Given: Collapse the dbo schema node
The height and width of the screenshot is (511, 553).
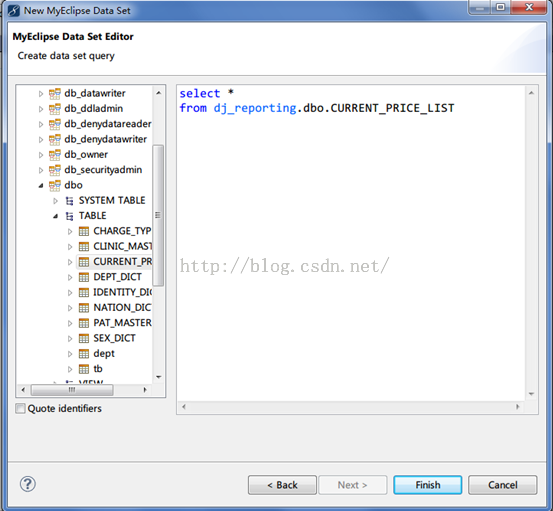Looking at the screenshot, I should coord(41,185).
